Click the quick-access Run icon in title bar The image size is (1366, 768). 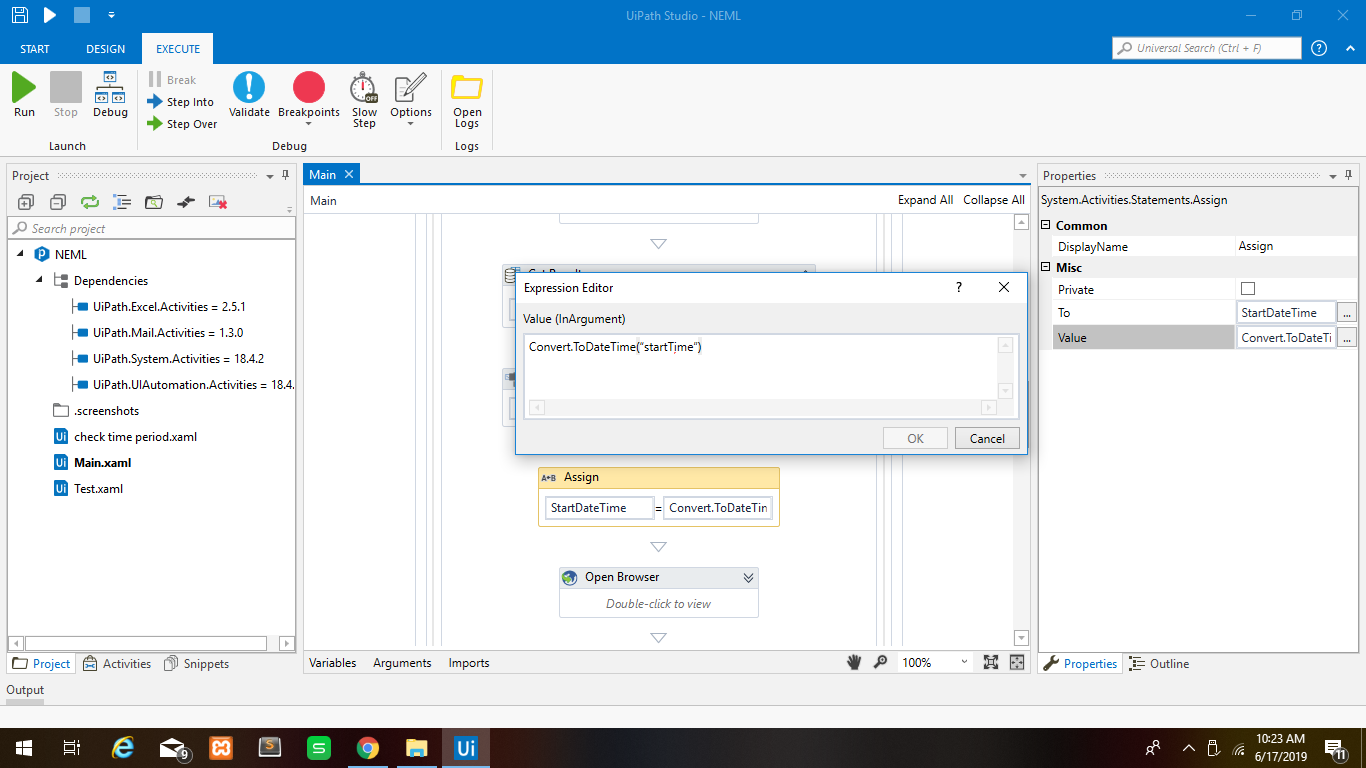click(50, 15)
